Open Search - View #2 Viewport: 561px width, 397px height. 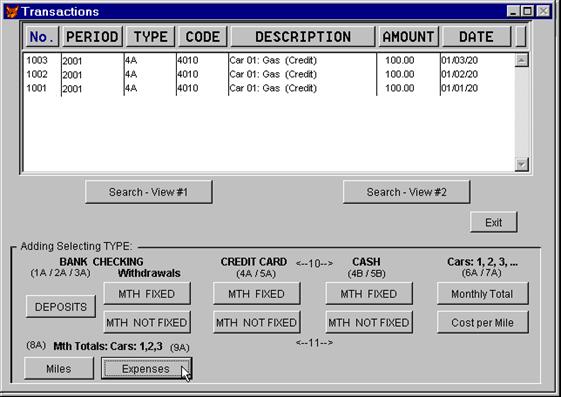point(406,192)
